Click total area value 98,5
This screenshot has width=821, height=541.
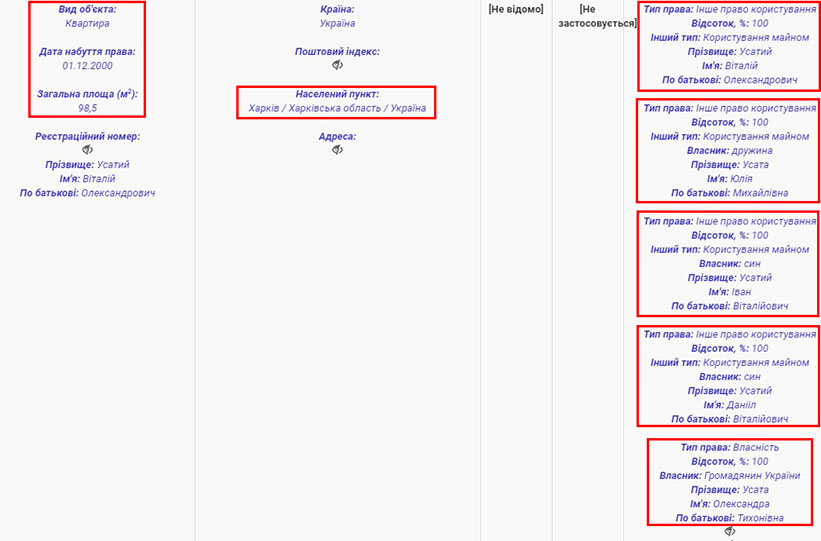pos(87,108)
